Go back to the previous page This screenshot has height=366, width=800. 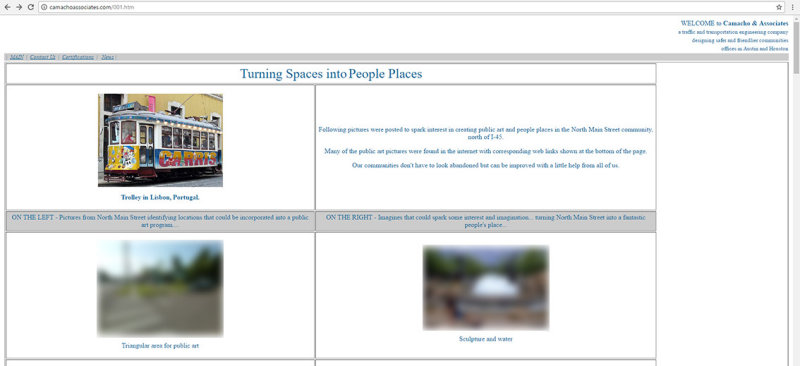(7, 7)
